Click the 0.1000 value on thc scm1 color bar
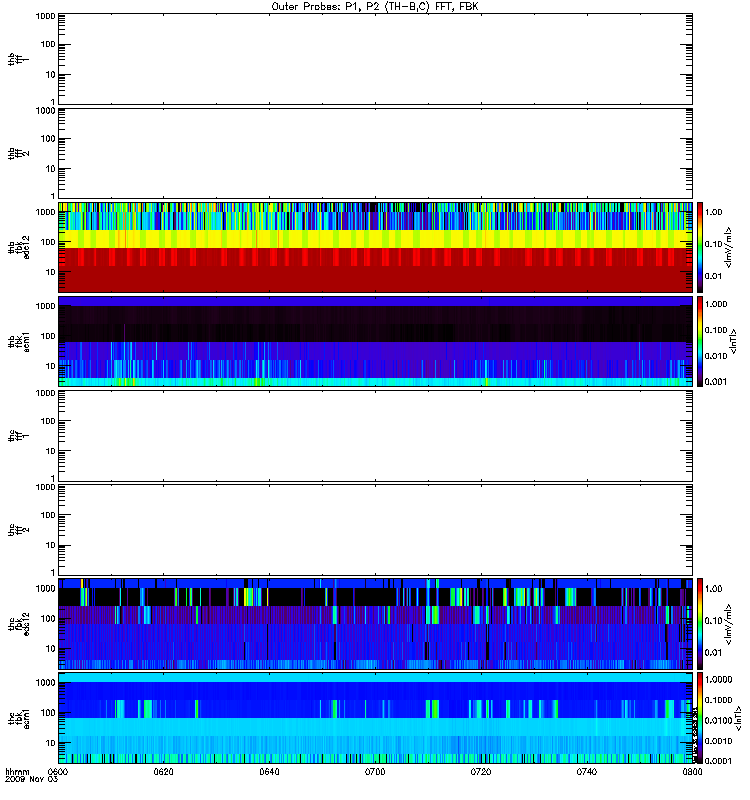The height and width of the screenshot is (800, 750). tap(718, 700)
